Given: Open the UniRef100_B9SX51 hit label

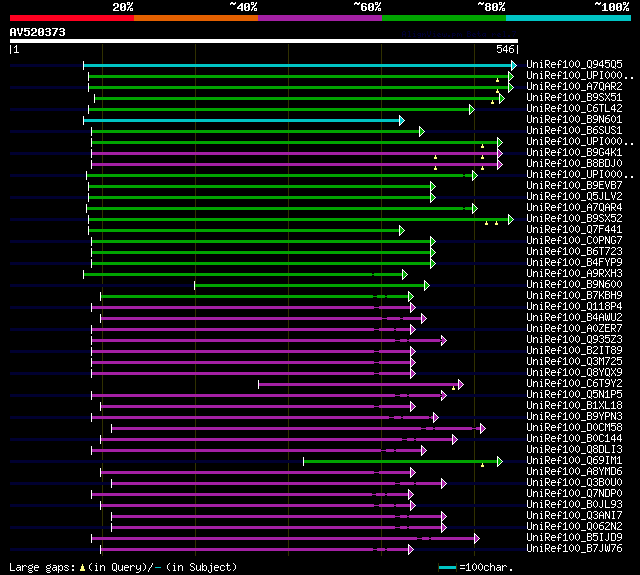Looking at the screenshot, I should click(574, 98).
